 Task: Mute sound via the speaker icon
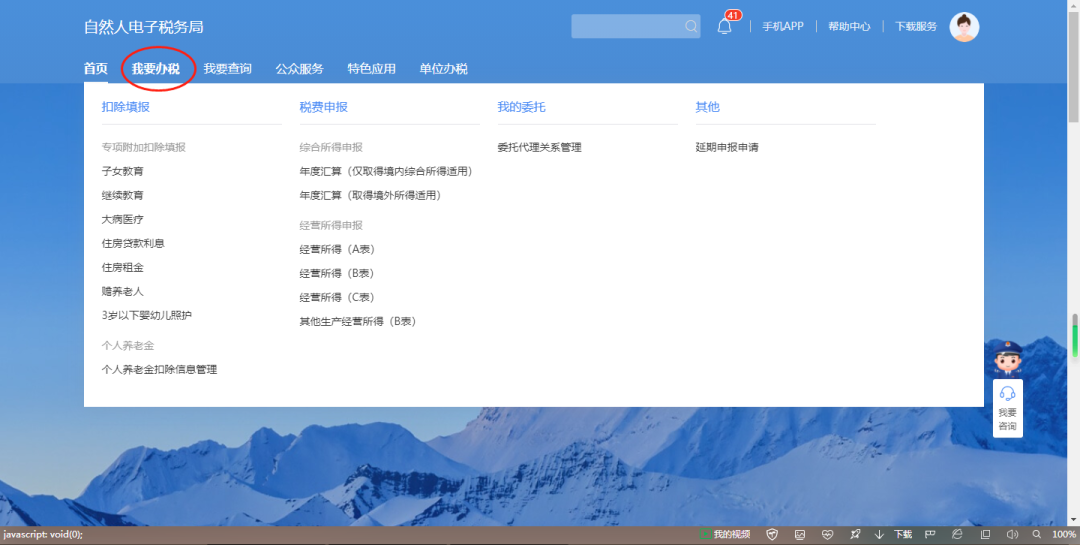pyautogui.click(x=1011, y=535)
